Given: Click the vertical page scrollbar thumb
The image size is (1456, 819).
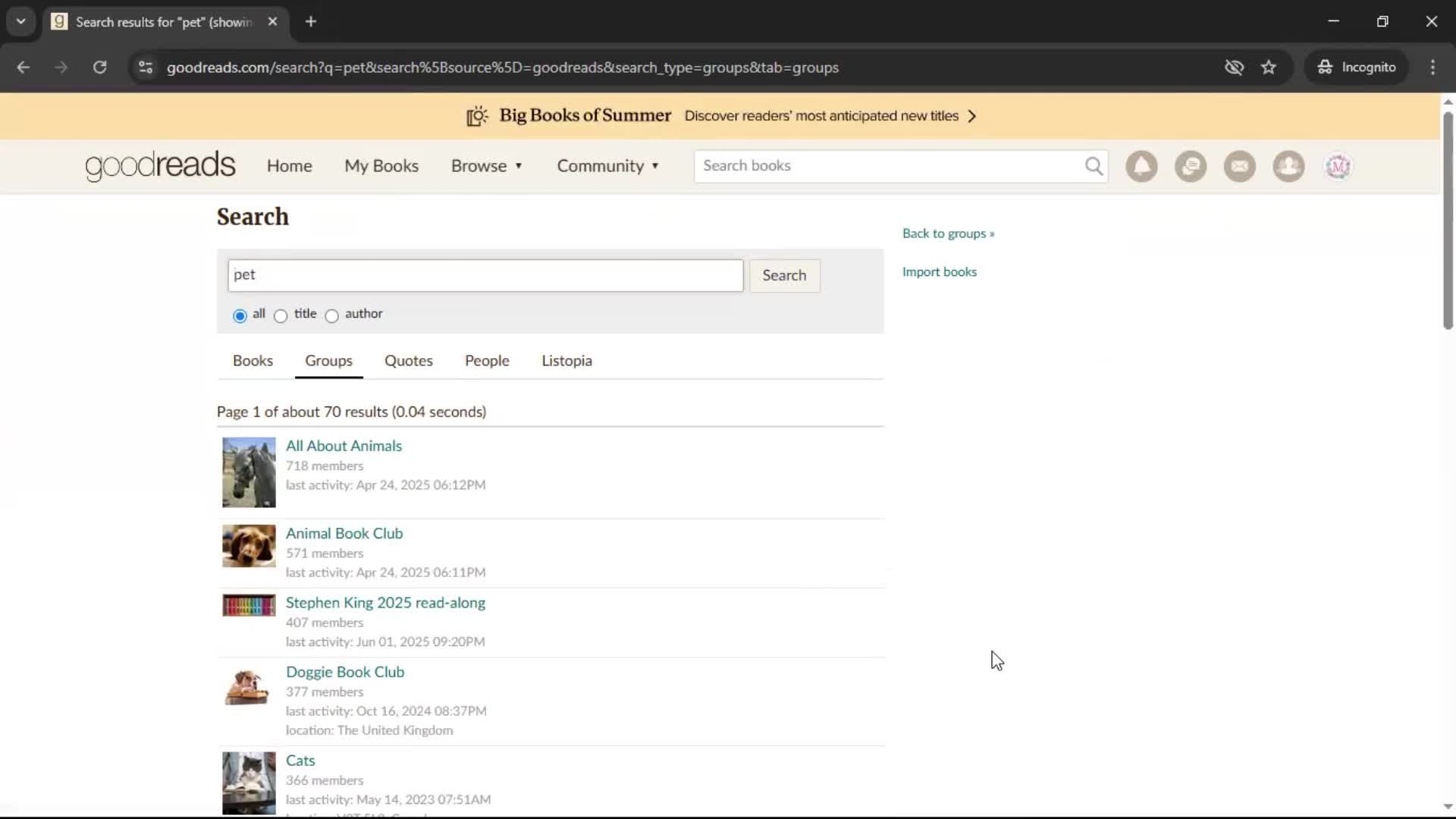Looking at the screenshot, I should click(1448, 220).
